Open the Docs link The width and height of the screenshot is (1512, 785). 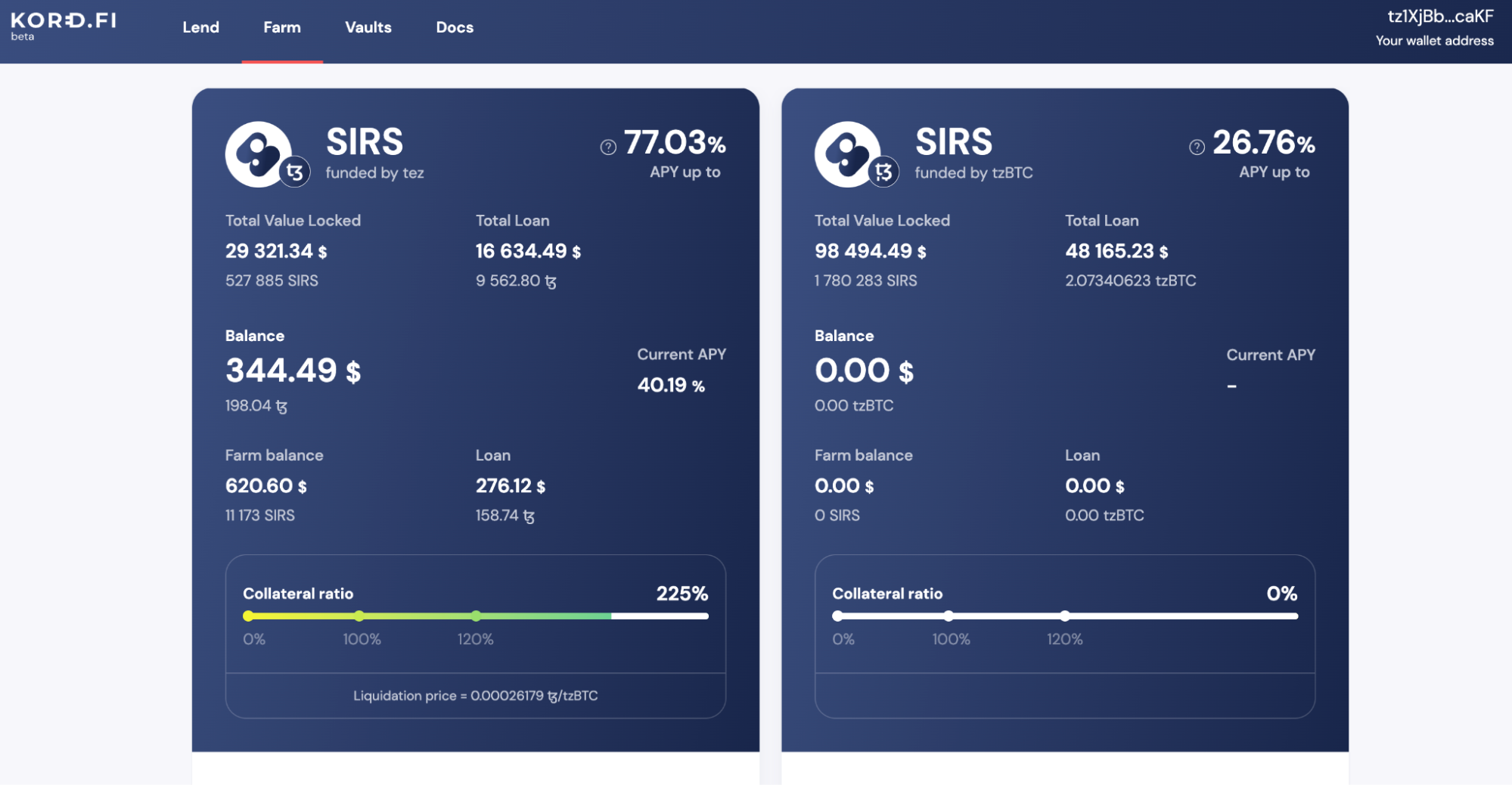(x=455, y=27)
